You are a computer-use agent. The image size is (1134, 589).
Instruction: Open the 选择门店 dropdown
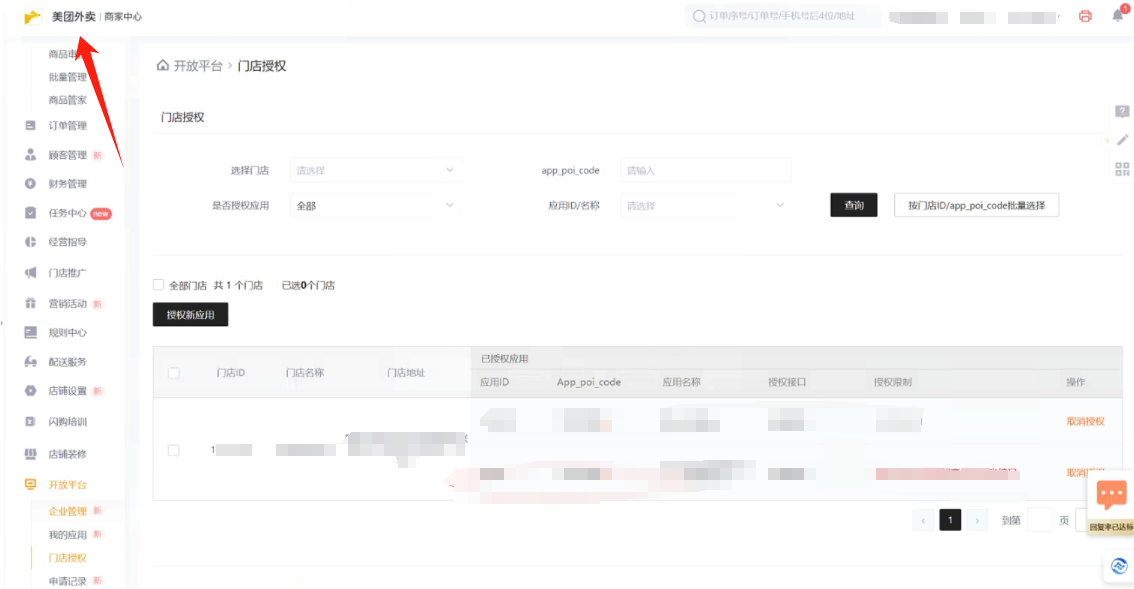pyautogui.click(x=375, y=170)
